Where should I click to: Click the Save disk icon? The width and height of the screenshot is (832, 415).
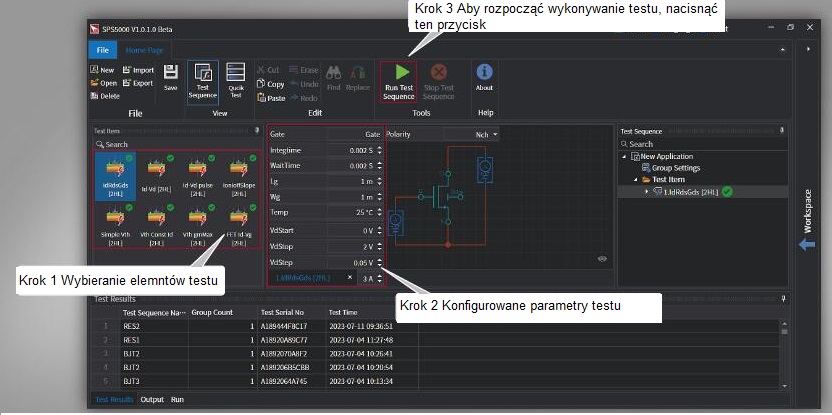[x=171, y=73]
